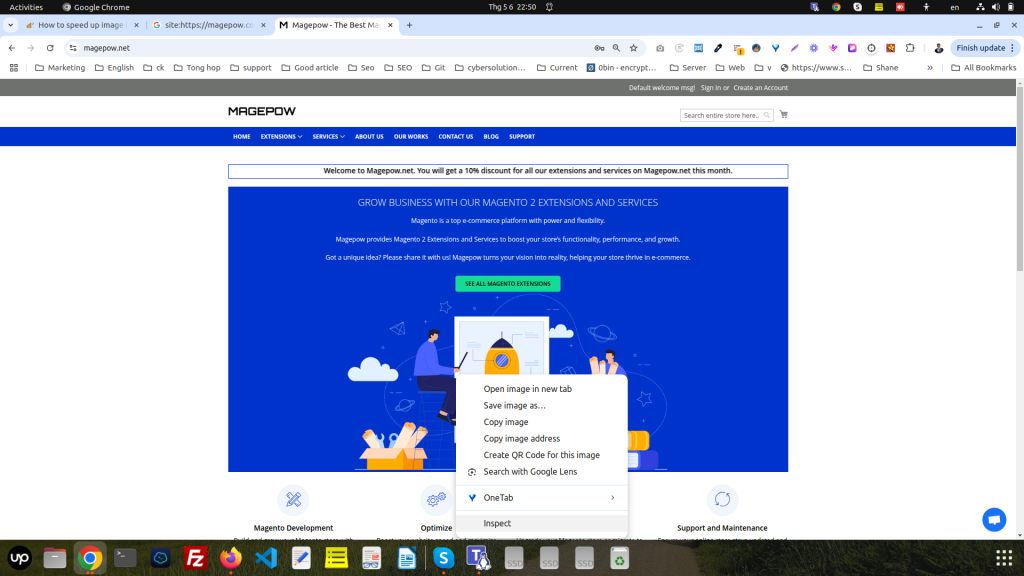Go to the CONTACT US page
The height and width of the screenshot is (576, 1024).
[456, 136]
